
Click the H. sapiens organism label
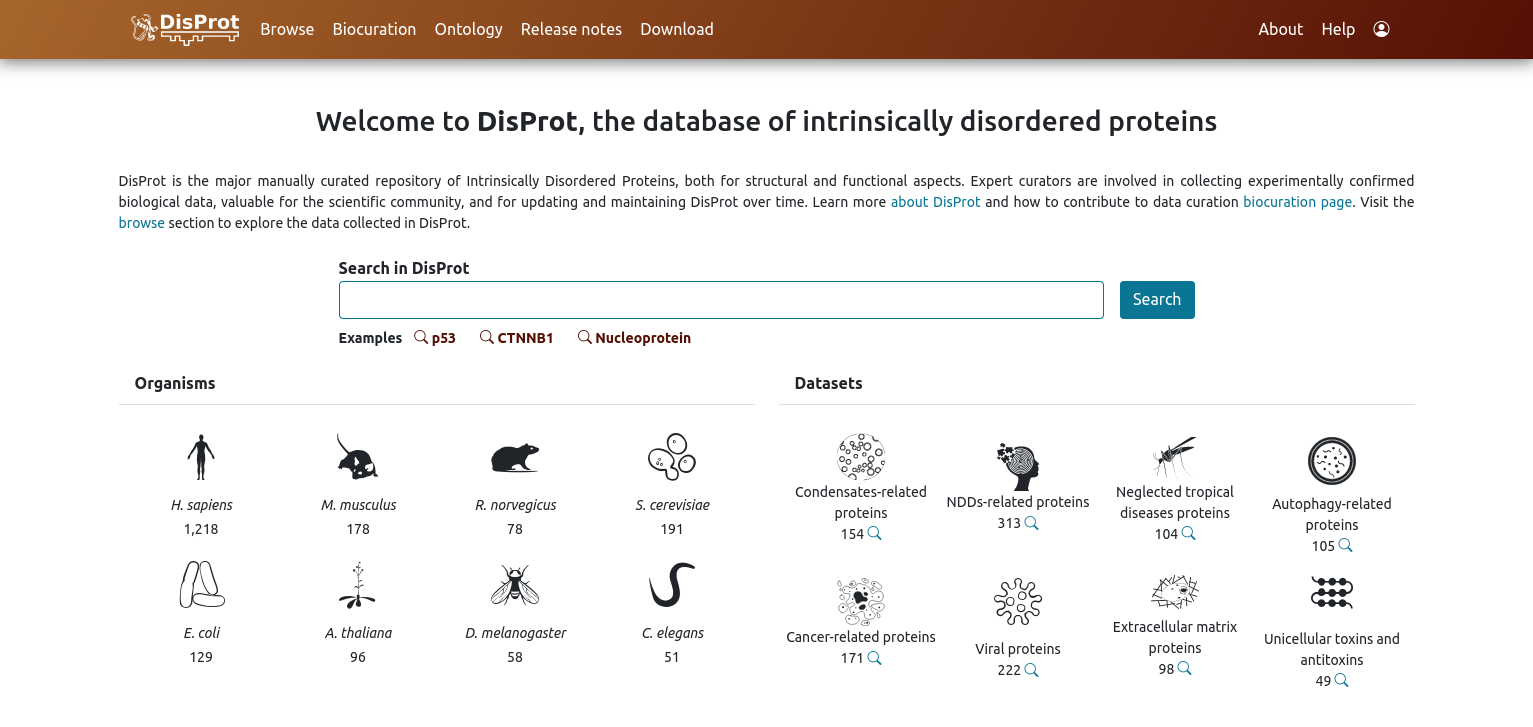[x=201, y=505]
